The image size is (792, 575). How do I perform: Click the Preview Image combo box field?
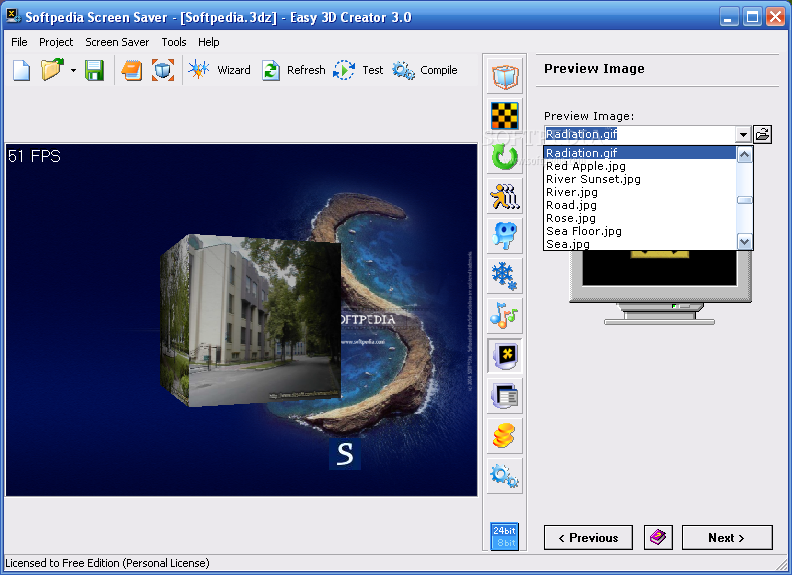tap(639, 134)
